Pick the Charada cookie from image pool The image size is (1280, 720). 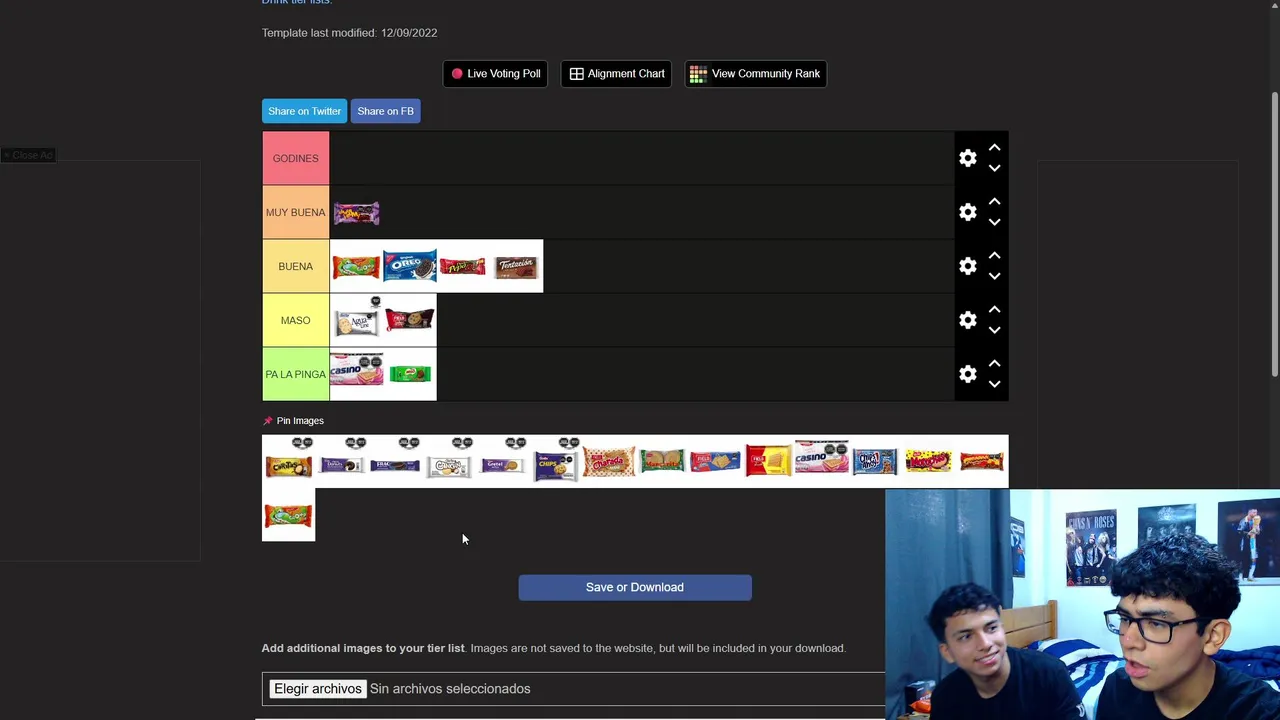pos(609,461)
